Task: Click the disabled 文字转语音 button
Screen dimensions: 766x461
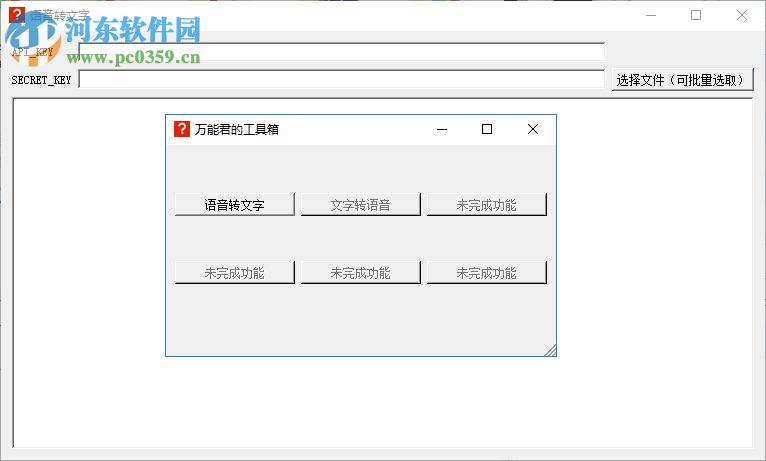Action: (361, 204)
